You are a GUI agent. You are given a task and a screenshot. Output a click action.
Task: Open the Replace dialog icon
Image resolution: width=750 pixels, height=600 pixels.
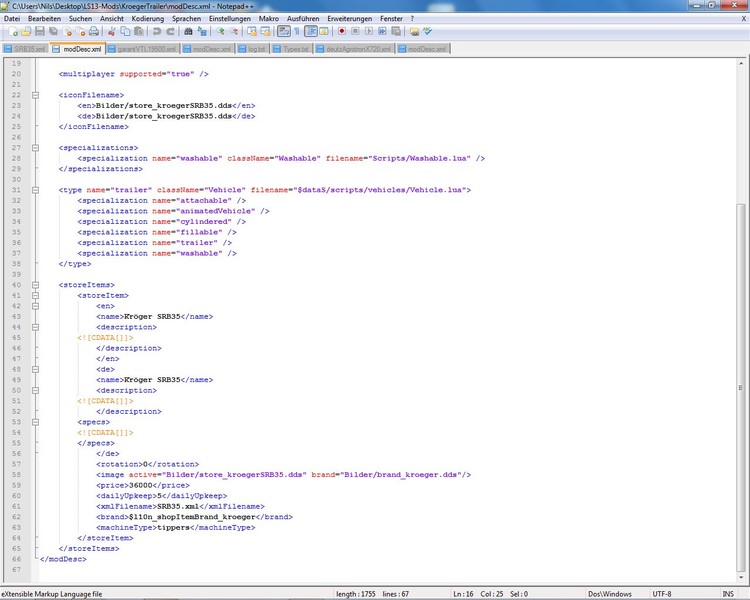pos(202,32)
